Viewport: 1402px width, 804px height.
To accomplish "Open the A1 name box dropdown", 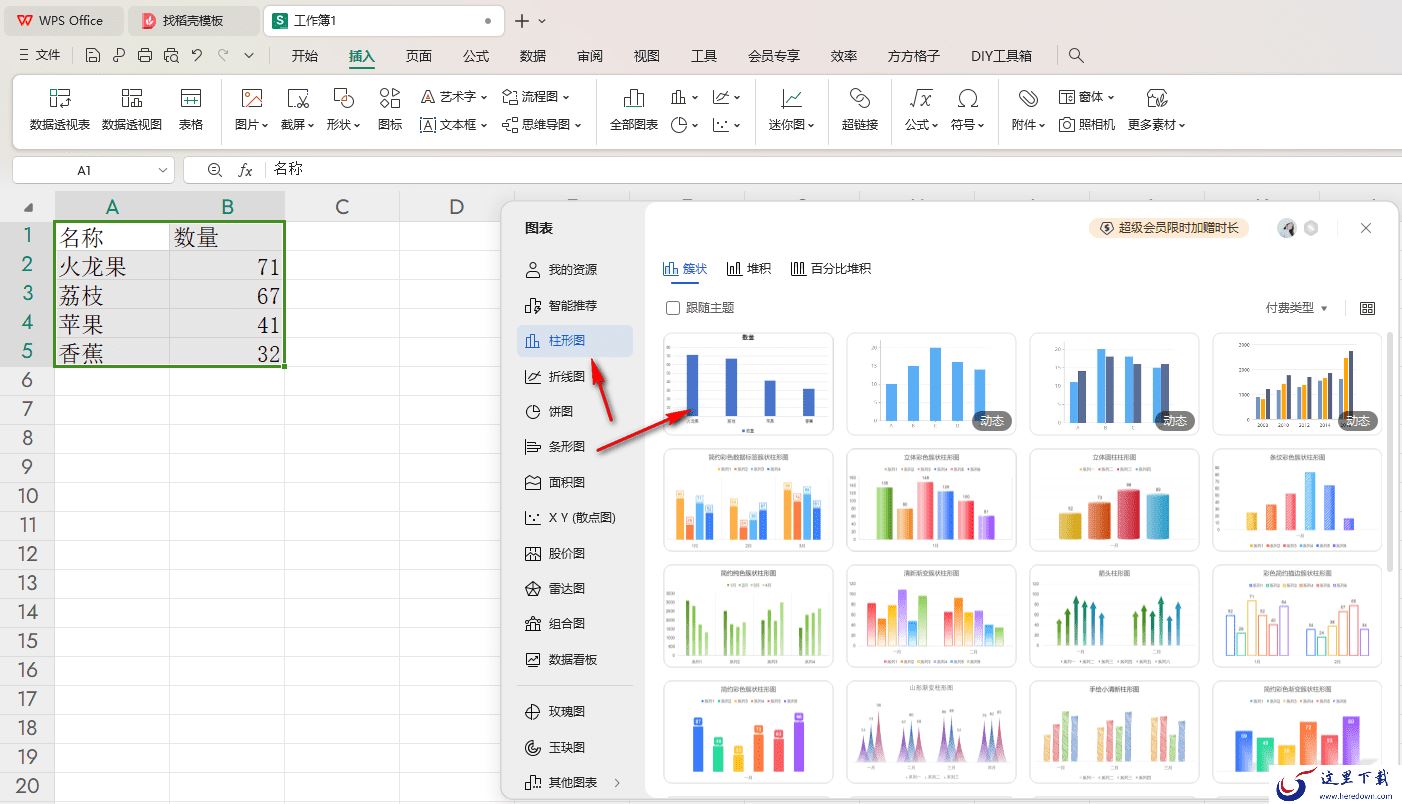I will point(164,170).
